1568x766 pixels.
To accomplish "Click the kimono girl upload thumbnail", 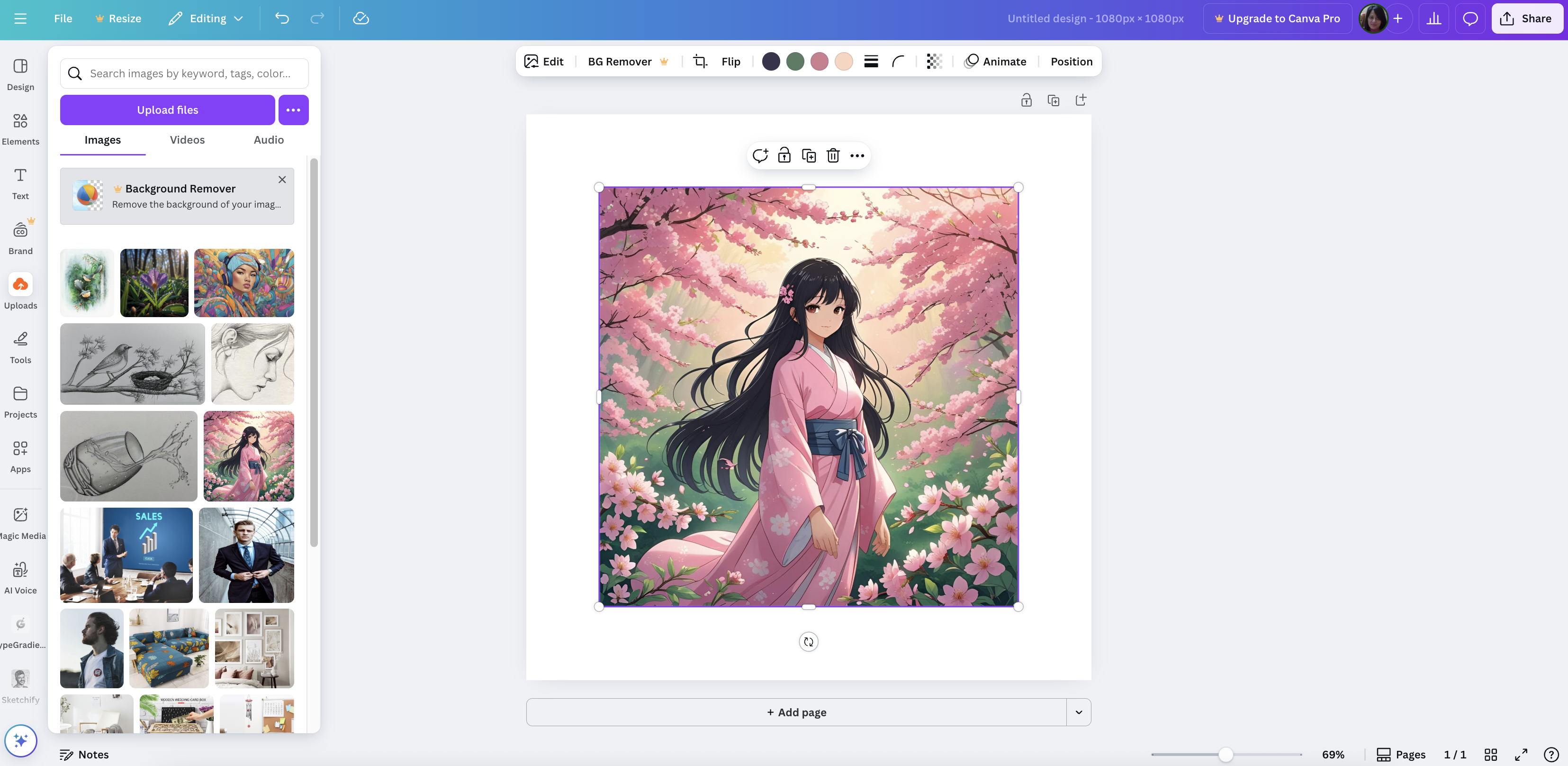I will (248, 456).
